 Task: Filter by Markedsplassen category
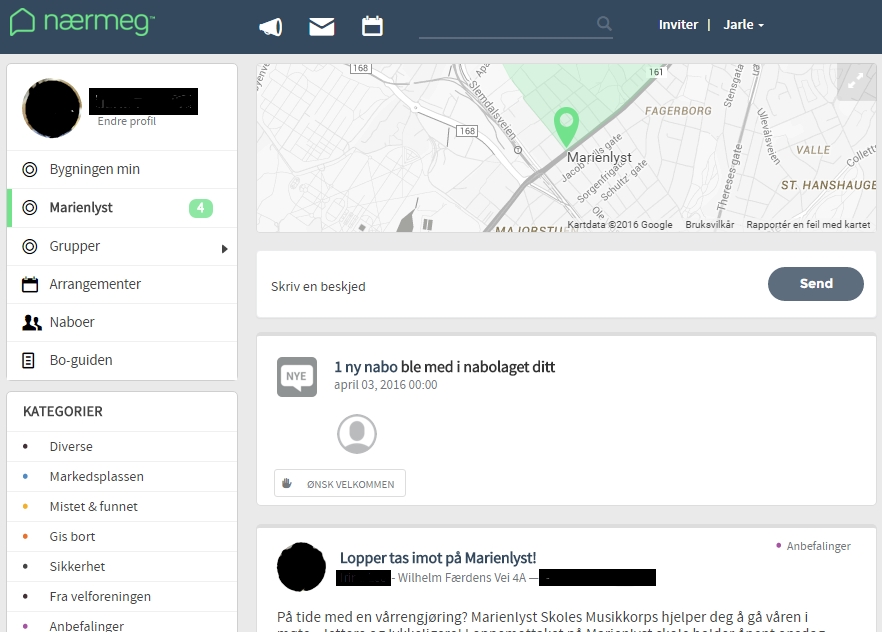(x=97, y=477)
